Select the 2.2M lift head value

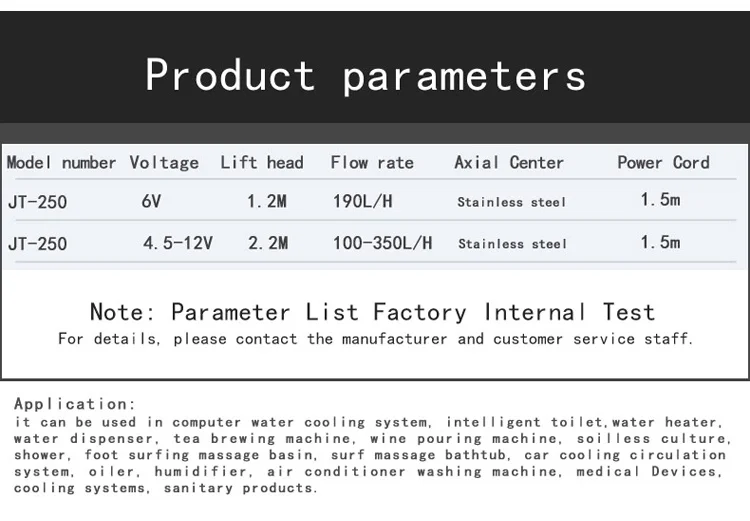(x=267, y=243)
